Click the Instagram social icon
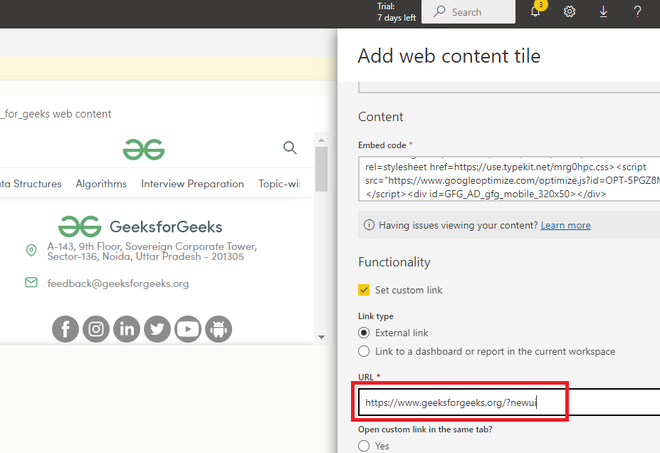The height and width of the screenshot is (453, 660). [x=96, y=328]
